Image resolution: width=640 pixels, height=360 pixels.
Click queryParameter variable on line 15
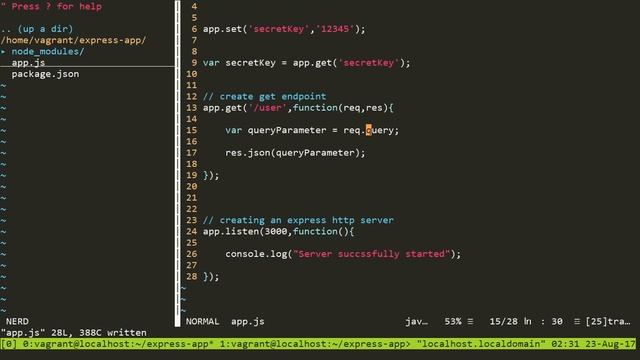pos(287,130)
